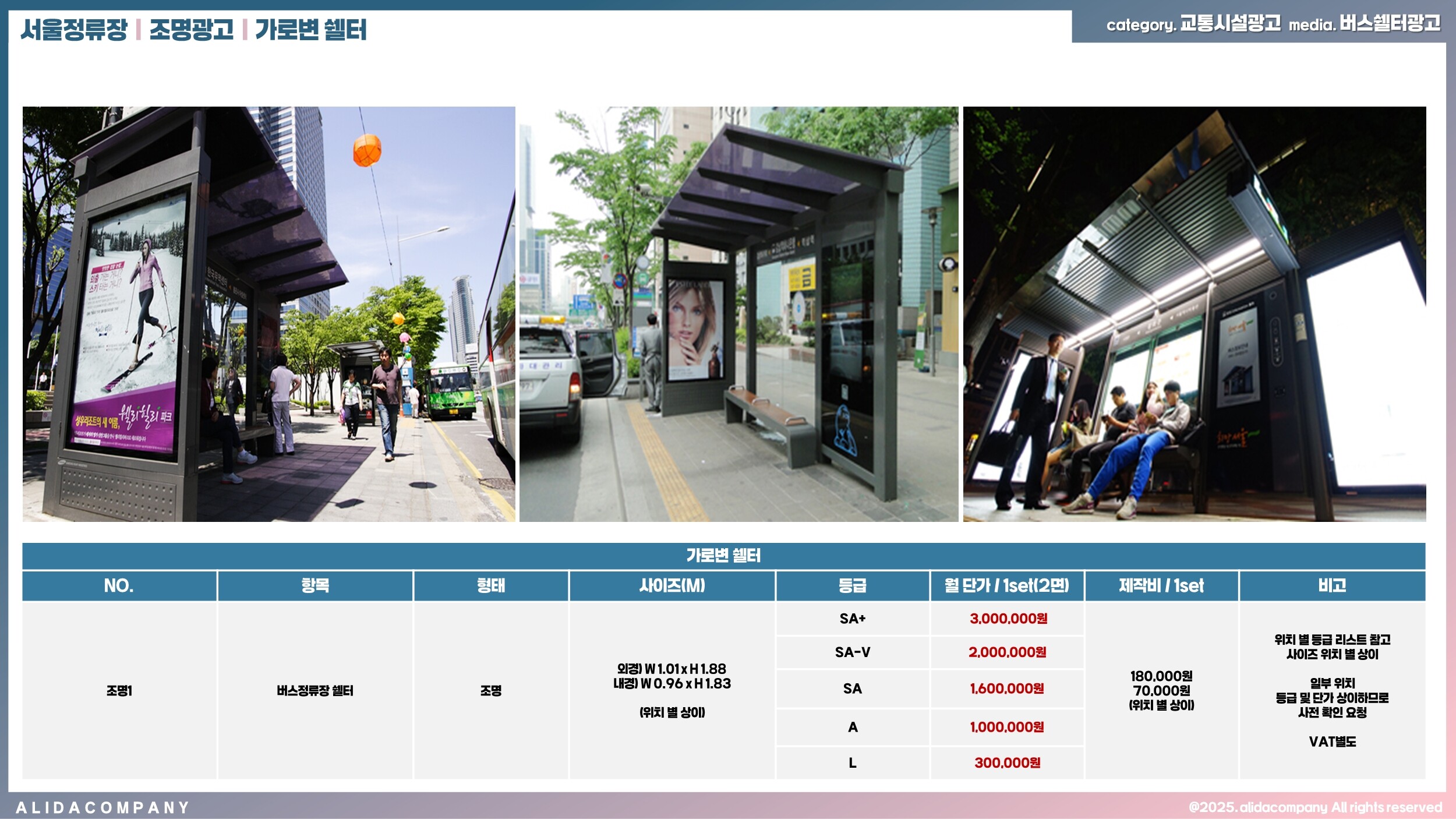Click the 3,000,000원 price cell
Image resolution: width=1456 pixels, height=819 pixels.
tap(1008, 619)
